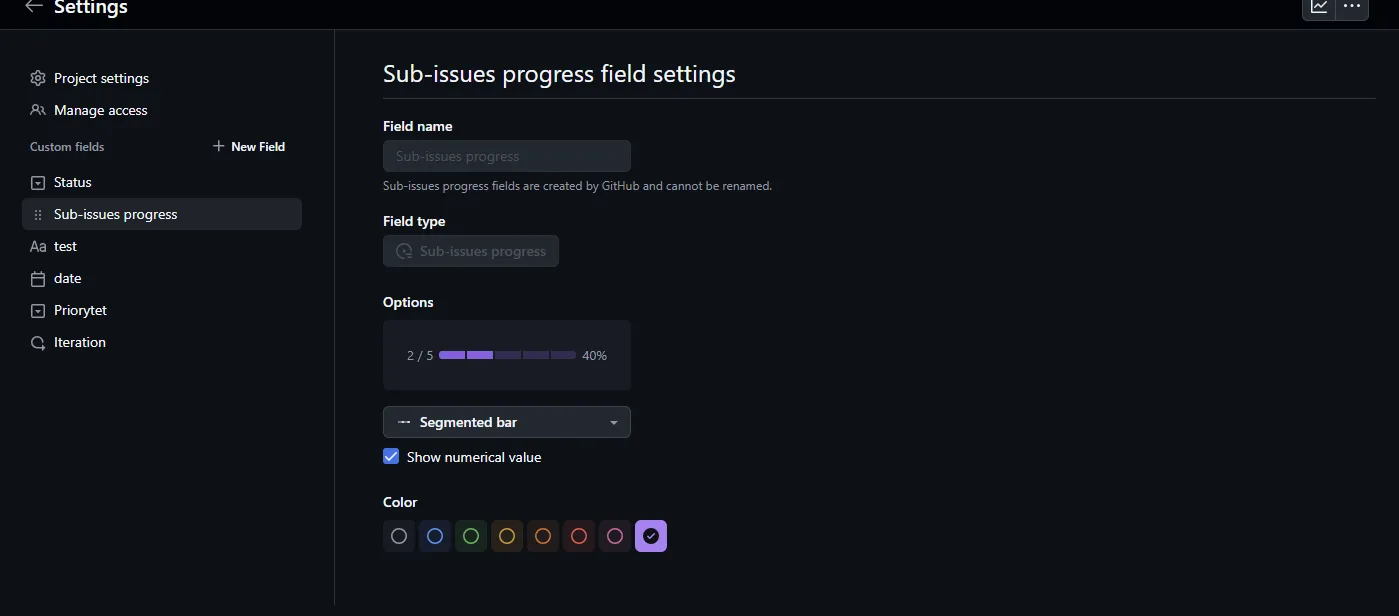Viewport: 1399px width, 616px height.
Task: Click the calendar icon beside date field
Action: [x=38, y=278]
